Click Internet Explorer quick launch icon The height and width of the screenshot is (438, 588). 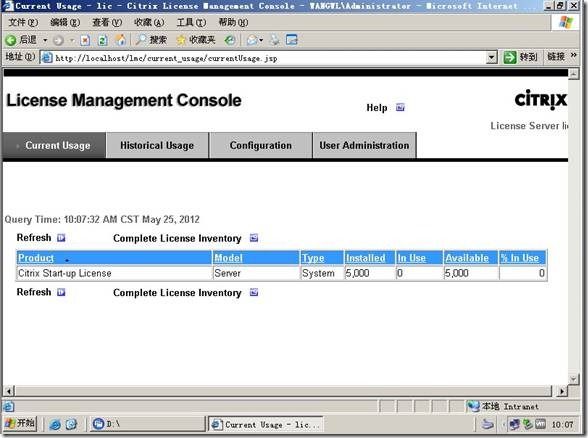[x=55, y=424]
